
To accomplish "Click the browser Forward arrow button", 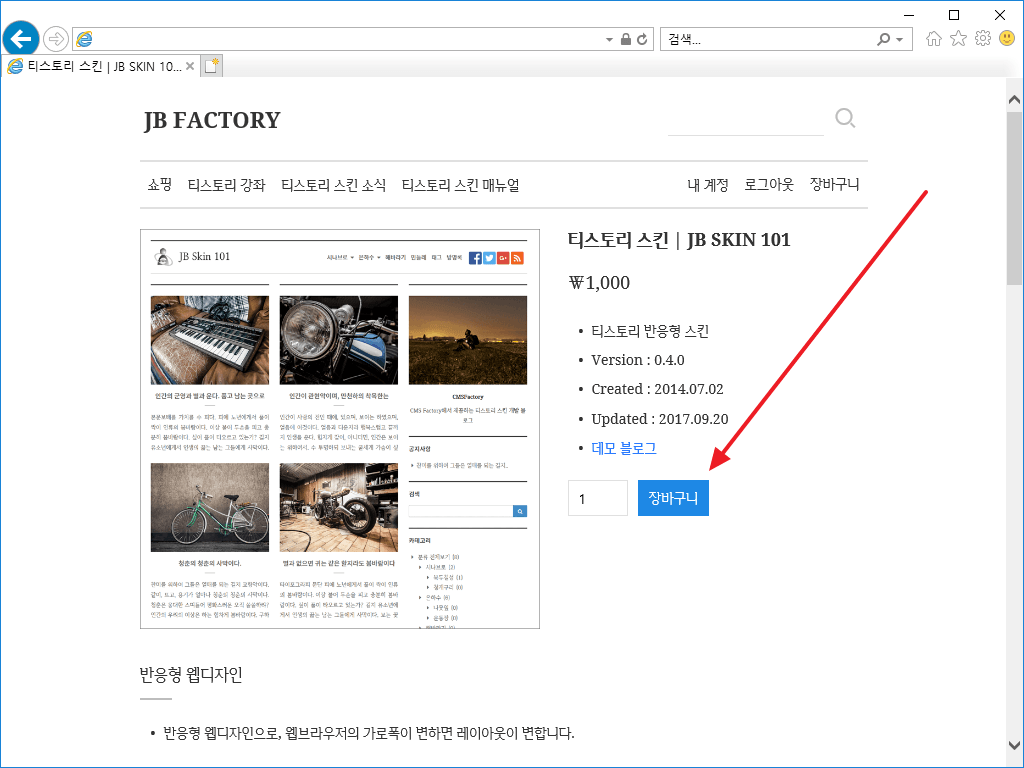I will [x=56, y=39].
